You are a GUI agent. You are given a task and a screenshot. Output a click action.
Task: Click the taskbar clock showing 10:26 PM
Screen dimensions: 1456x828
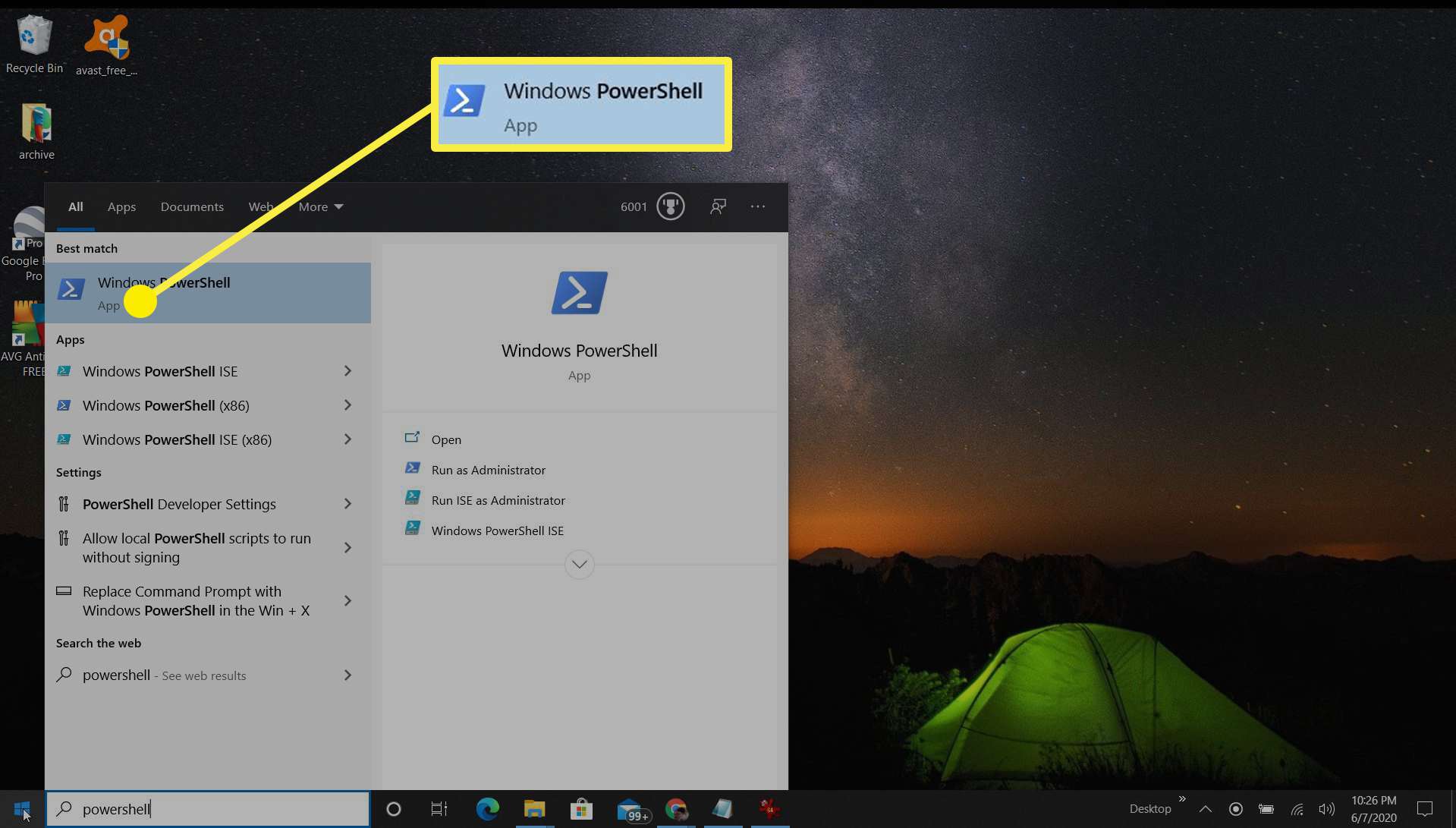[x=1373, y=809]
